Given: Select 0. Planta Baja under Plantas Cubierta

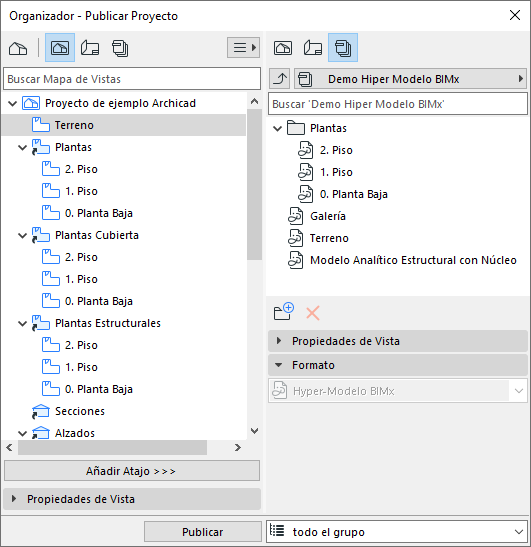Looking at the screenshot, I should pyautogui.click(x=99, y=301).
